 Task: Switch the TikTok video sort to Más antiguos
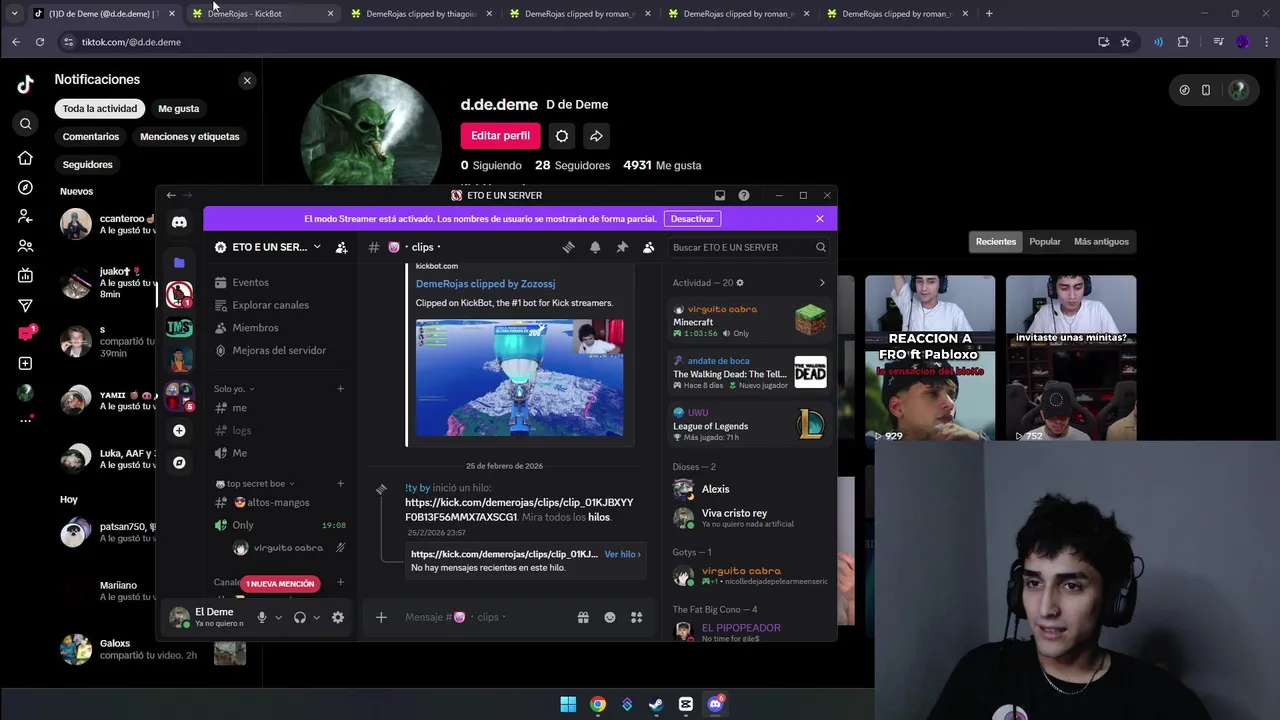tap(1101, 241)
